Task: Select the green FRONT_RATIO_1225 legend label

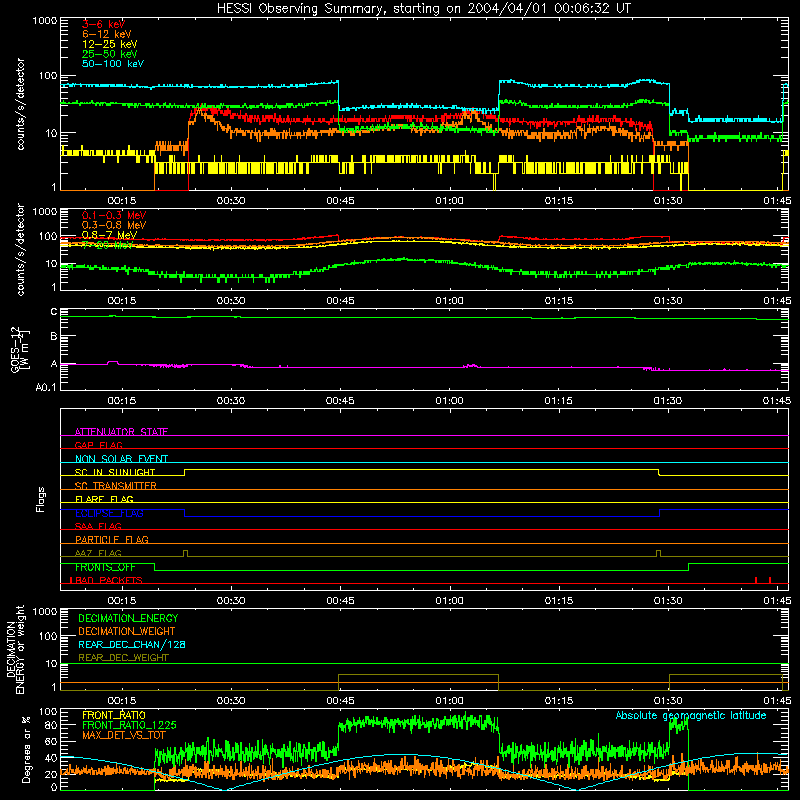Action: coord(129,725)
